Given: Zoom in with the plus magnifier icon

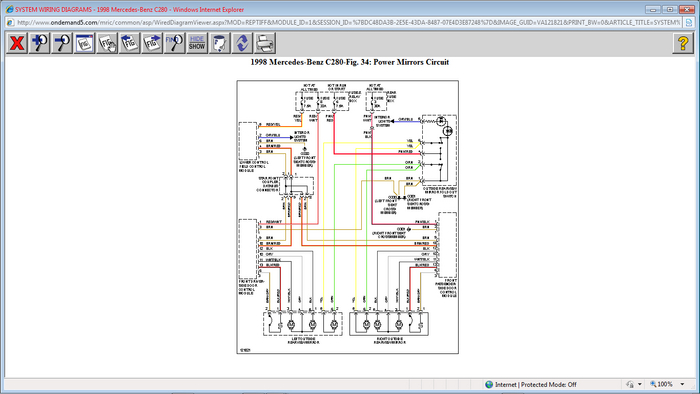Looking at the screenshot, I should click(39, 43).
